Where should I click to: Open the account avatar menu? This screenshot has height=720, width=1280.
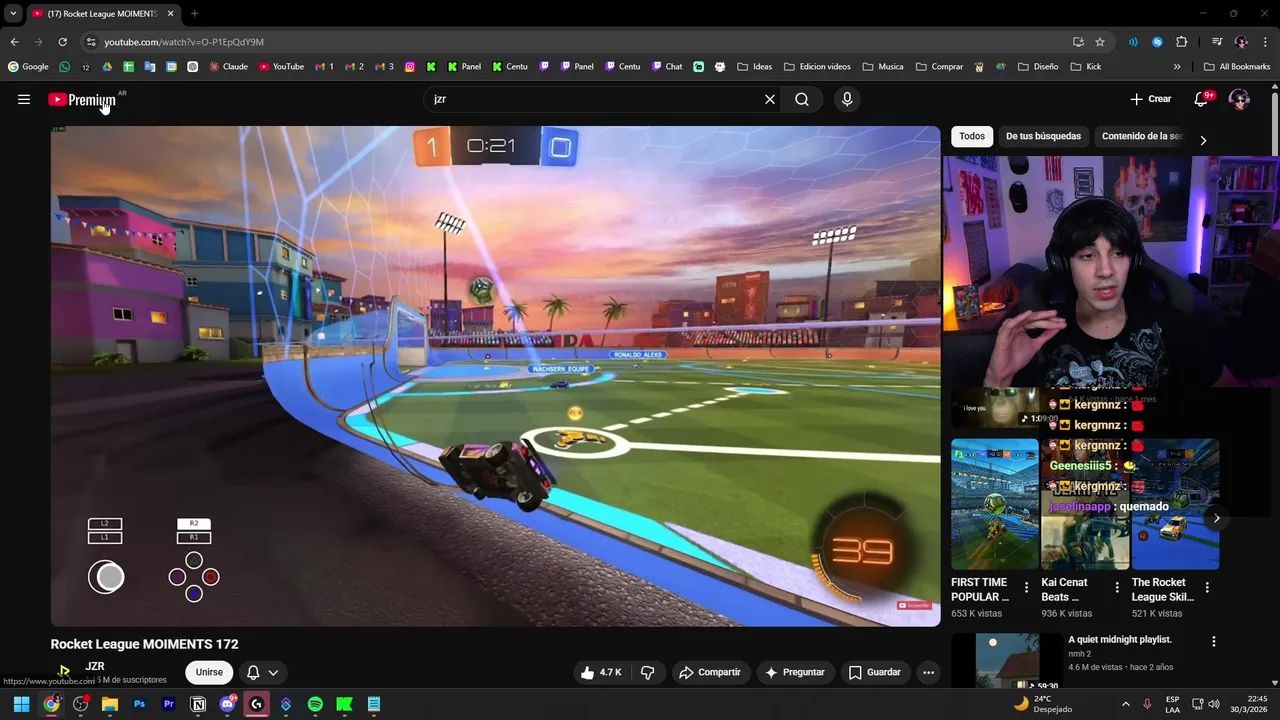(x=1239, y=99)
